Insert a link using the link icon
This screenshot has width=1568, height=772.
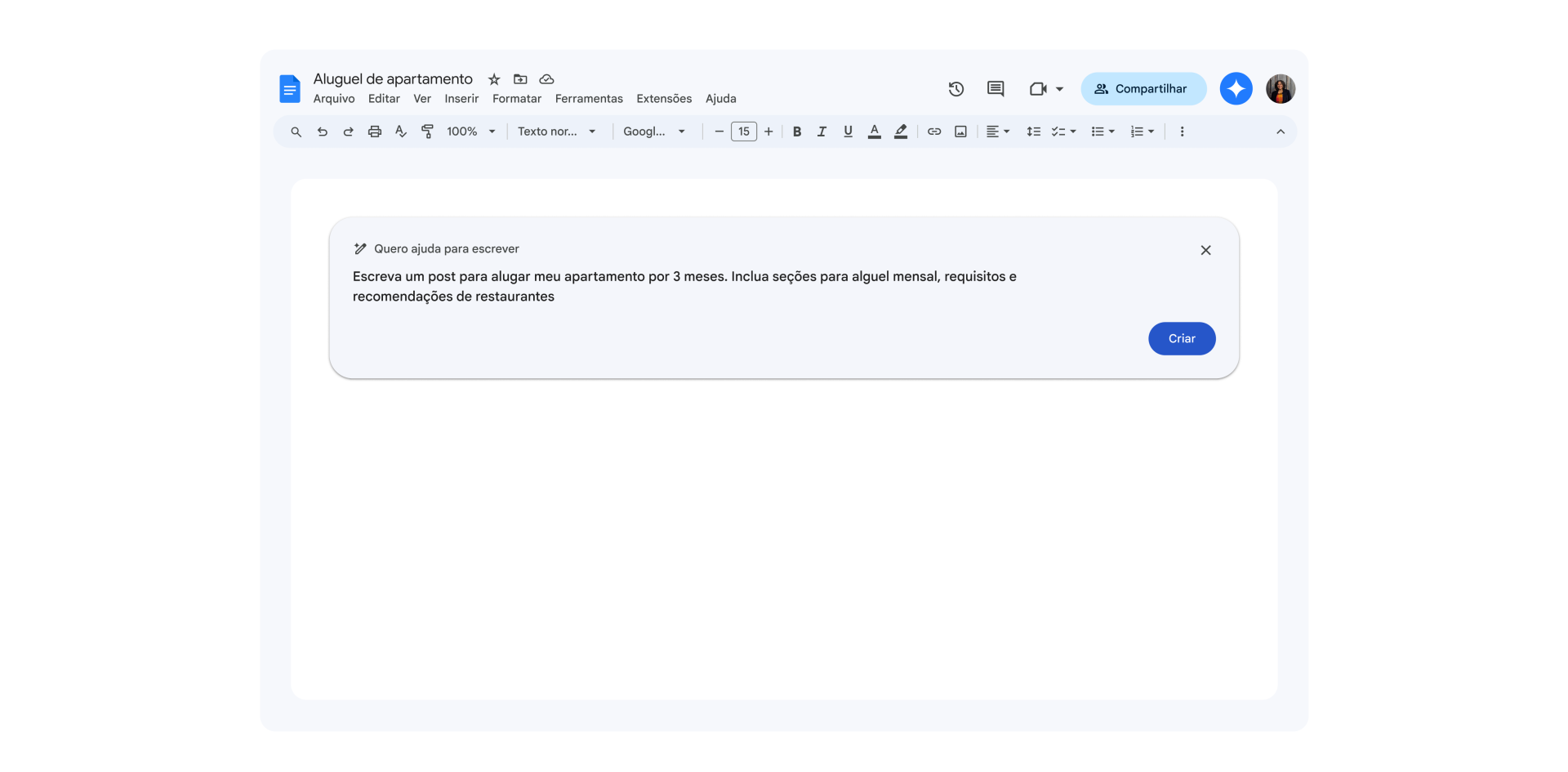tap(934, 132)
